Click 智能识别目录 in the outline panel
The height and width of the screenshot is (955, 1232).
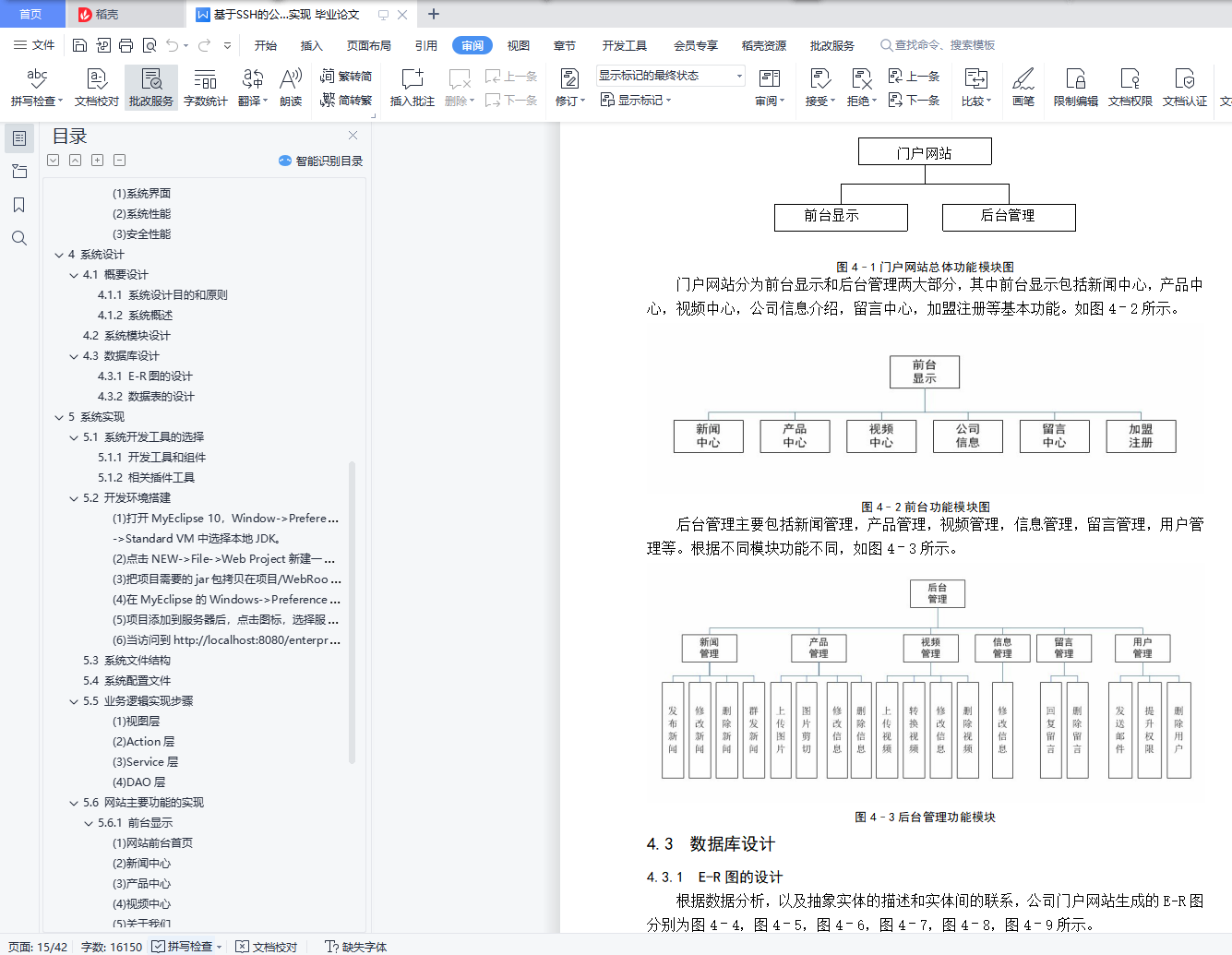click(x=320, y=161)
